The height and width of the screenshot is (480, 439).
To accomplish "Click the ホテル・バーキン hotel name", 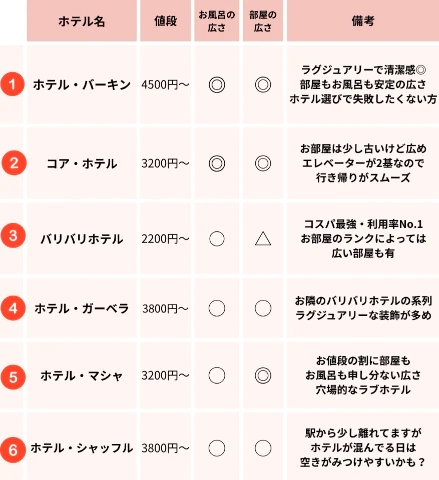I will coord(82,85).
